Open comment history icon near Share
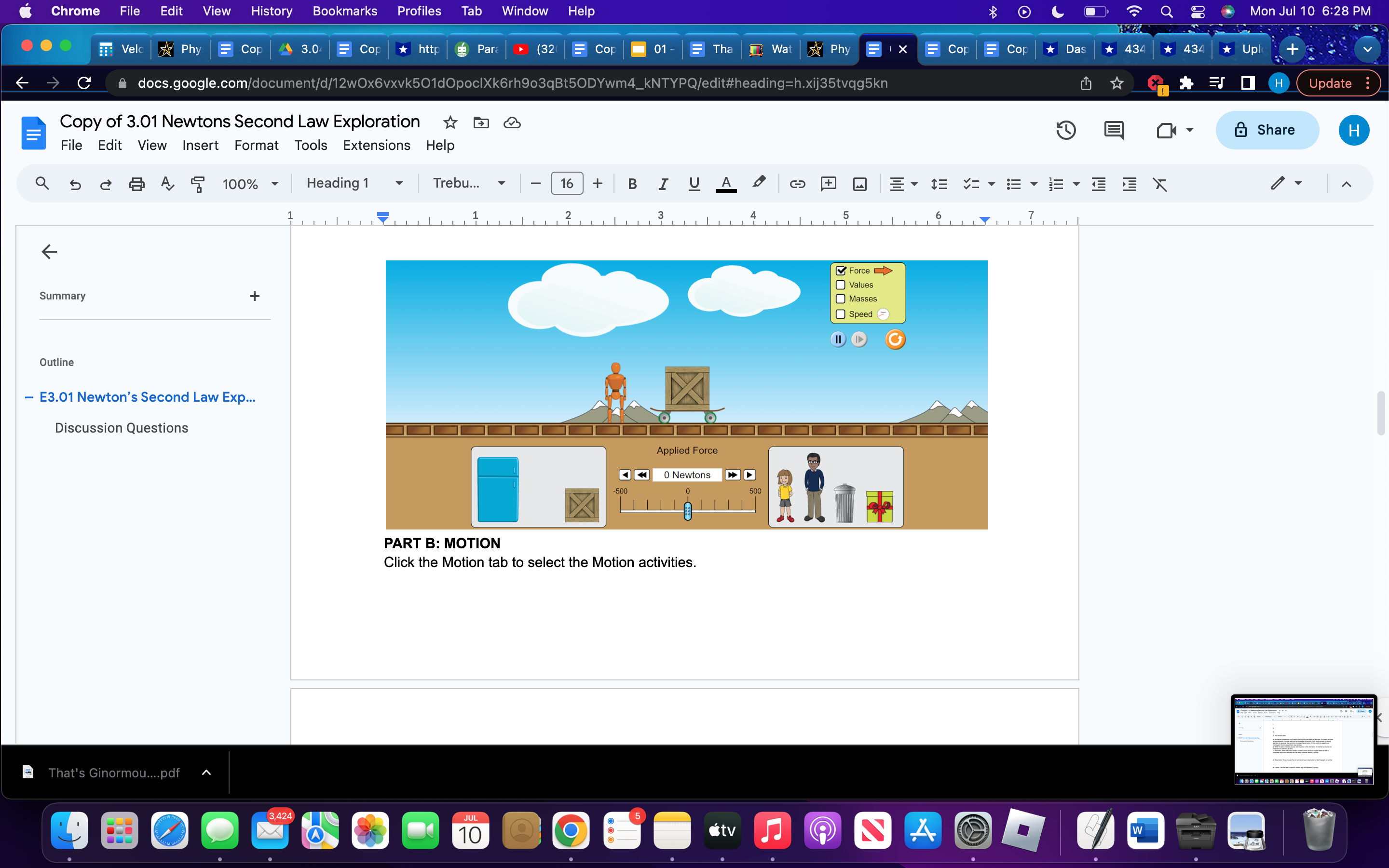1389x868 pixels. click(1114, 130)
